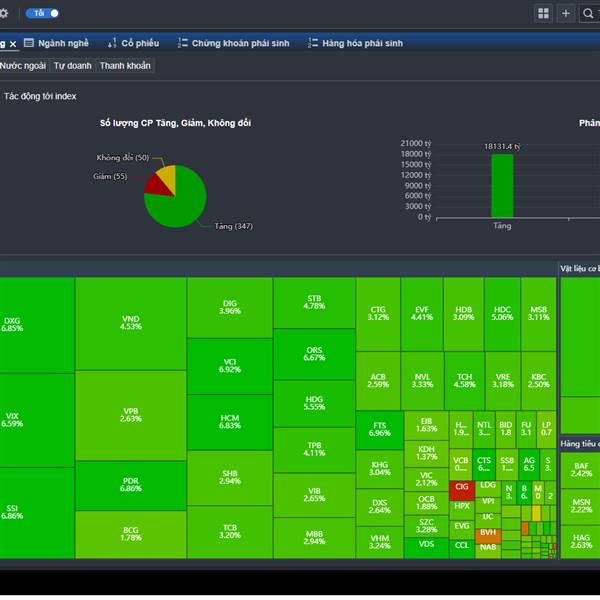The width and height of the screenshot is (600, 600).
Task: Click the Ngành nghề tab icon
Action: pos(29,43)
